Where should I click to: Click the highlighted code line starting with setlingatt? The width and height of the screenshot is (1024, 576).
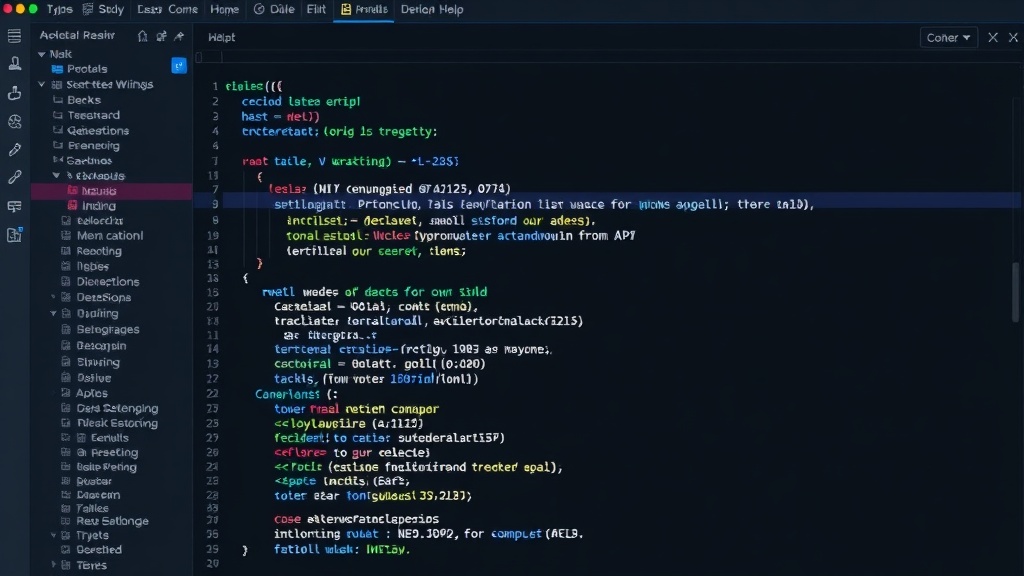pos(544,204)
